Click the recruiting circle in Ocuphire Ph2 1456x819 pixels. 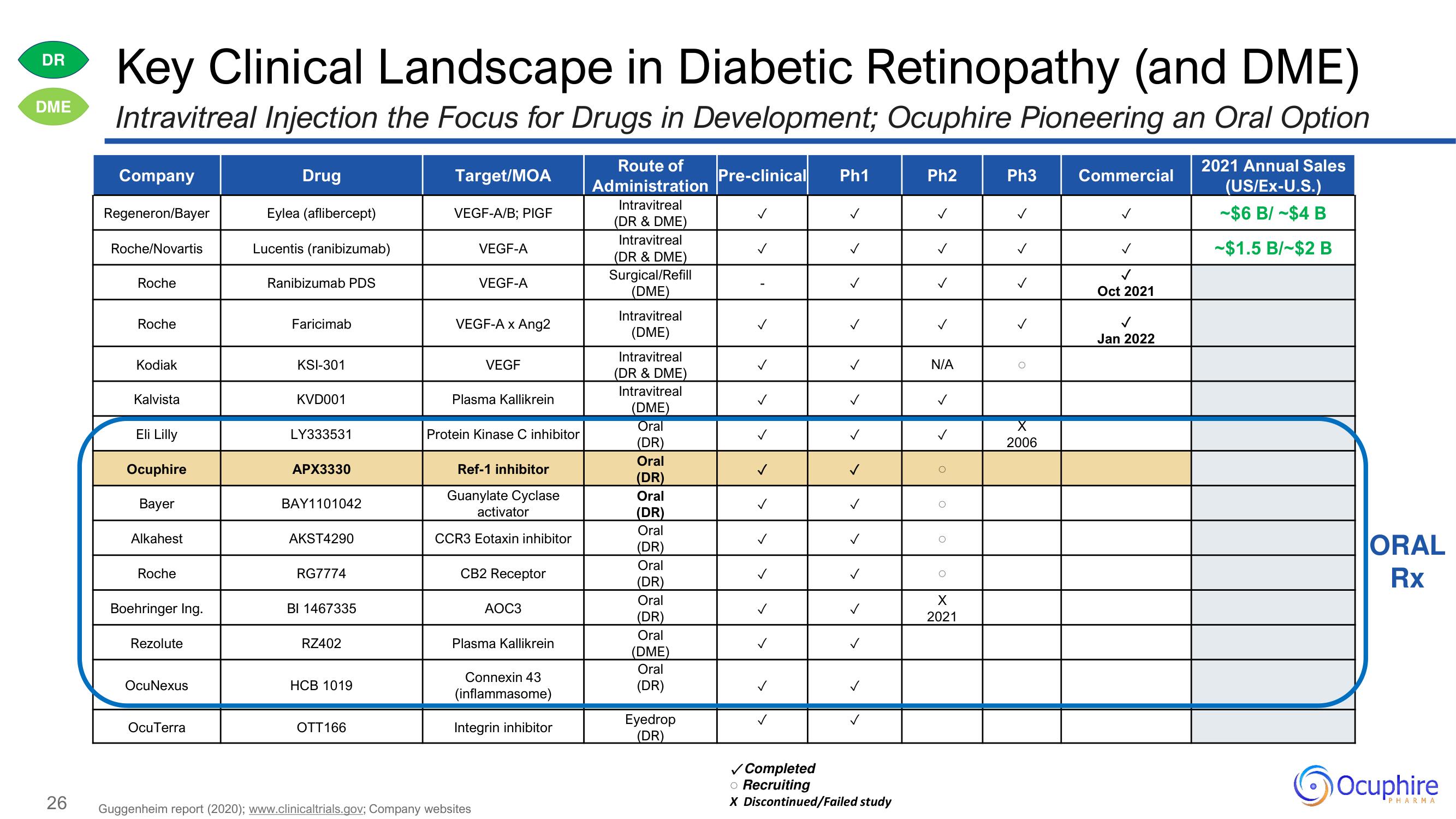(942, 469)
